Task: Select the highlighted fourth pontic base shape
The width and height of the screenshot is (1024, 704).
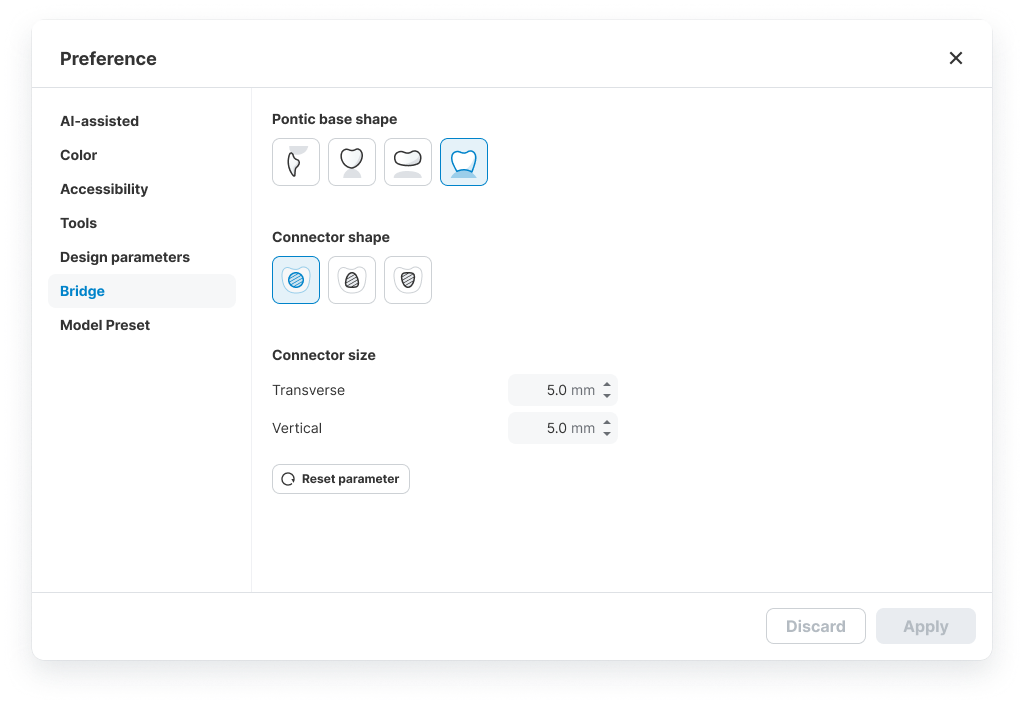Action: [x=464, y=162]
